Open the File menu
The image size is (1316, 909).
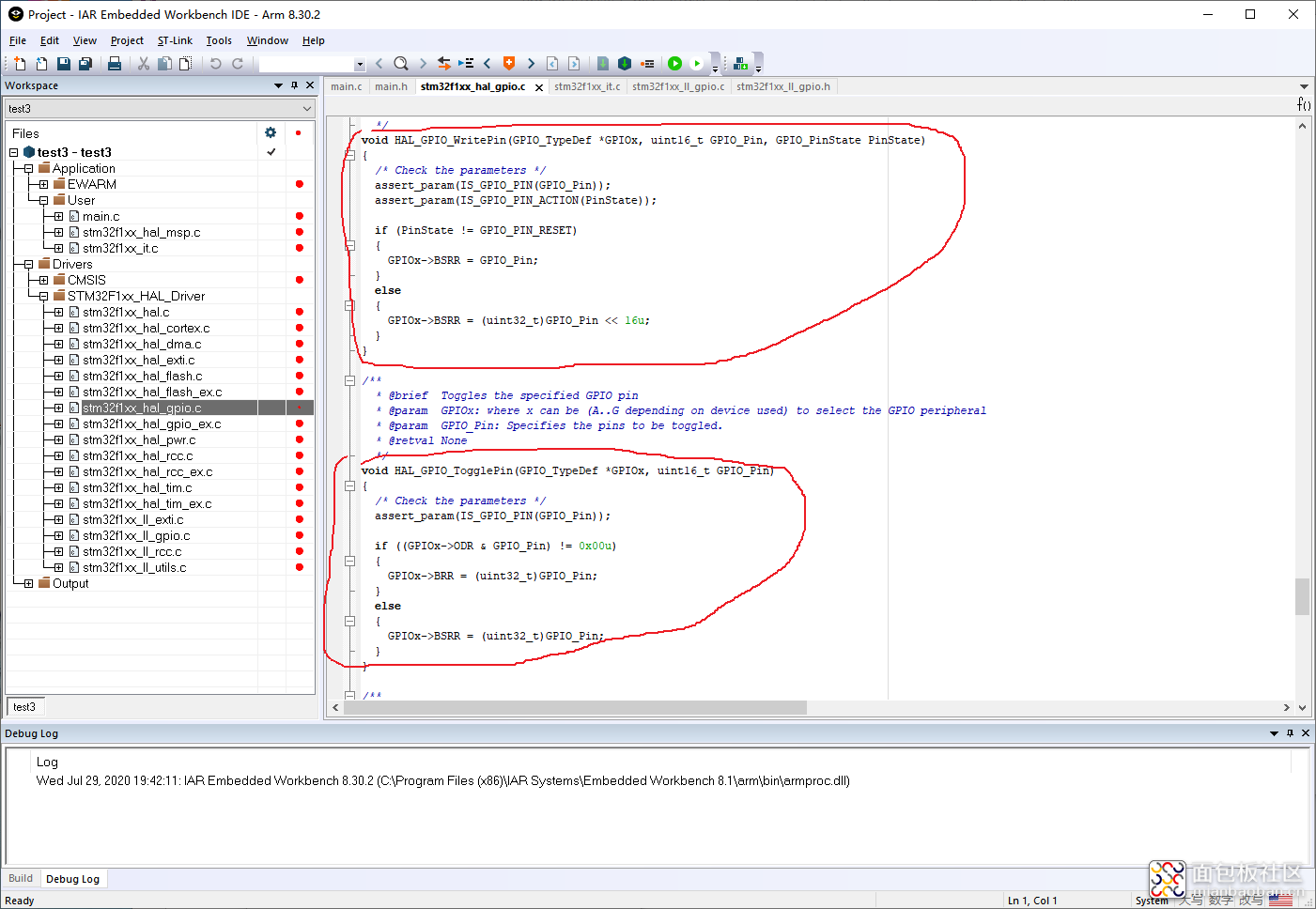click(18, 40)
